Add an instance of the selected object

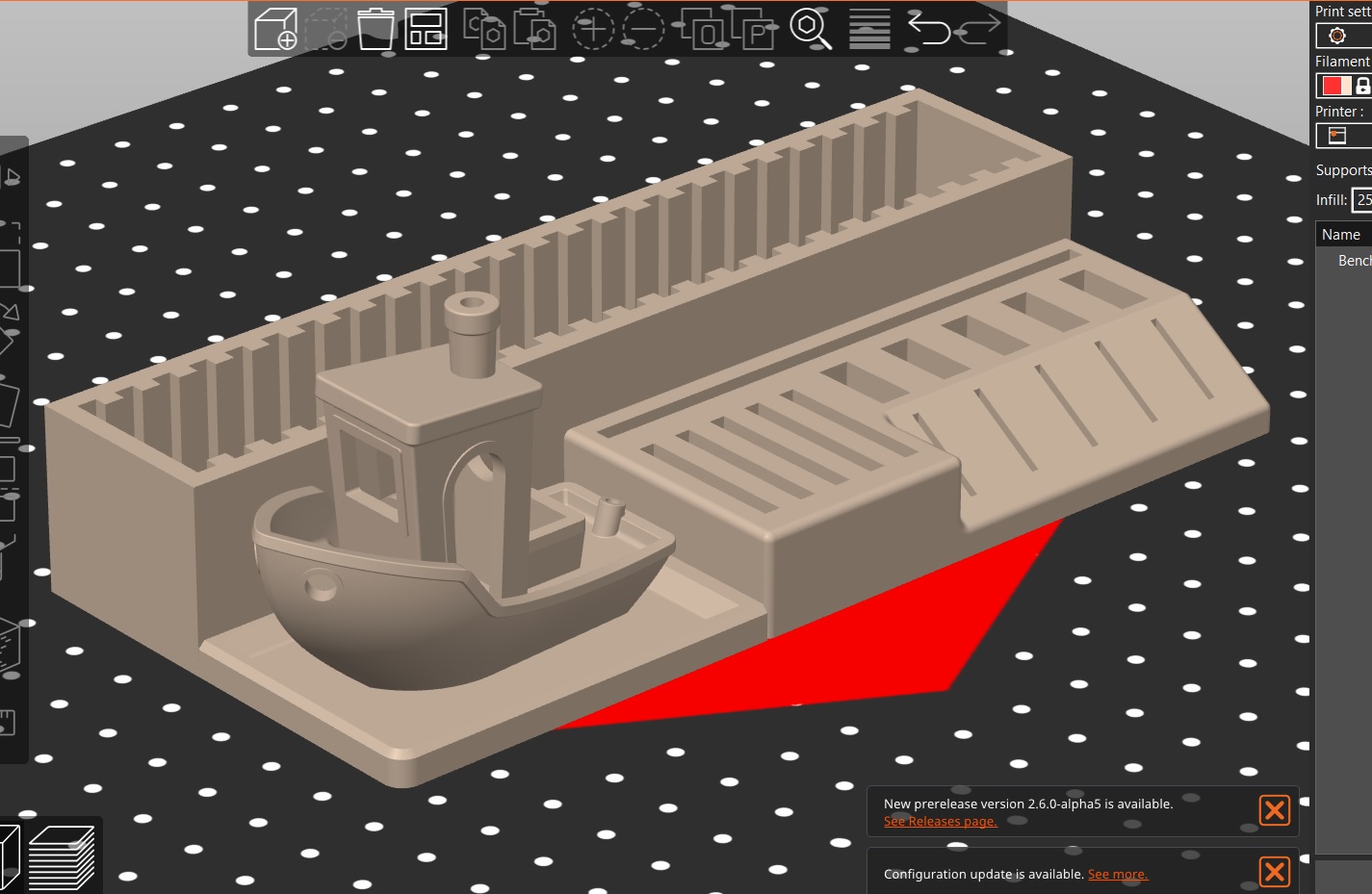pos(594,30)
